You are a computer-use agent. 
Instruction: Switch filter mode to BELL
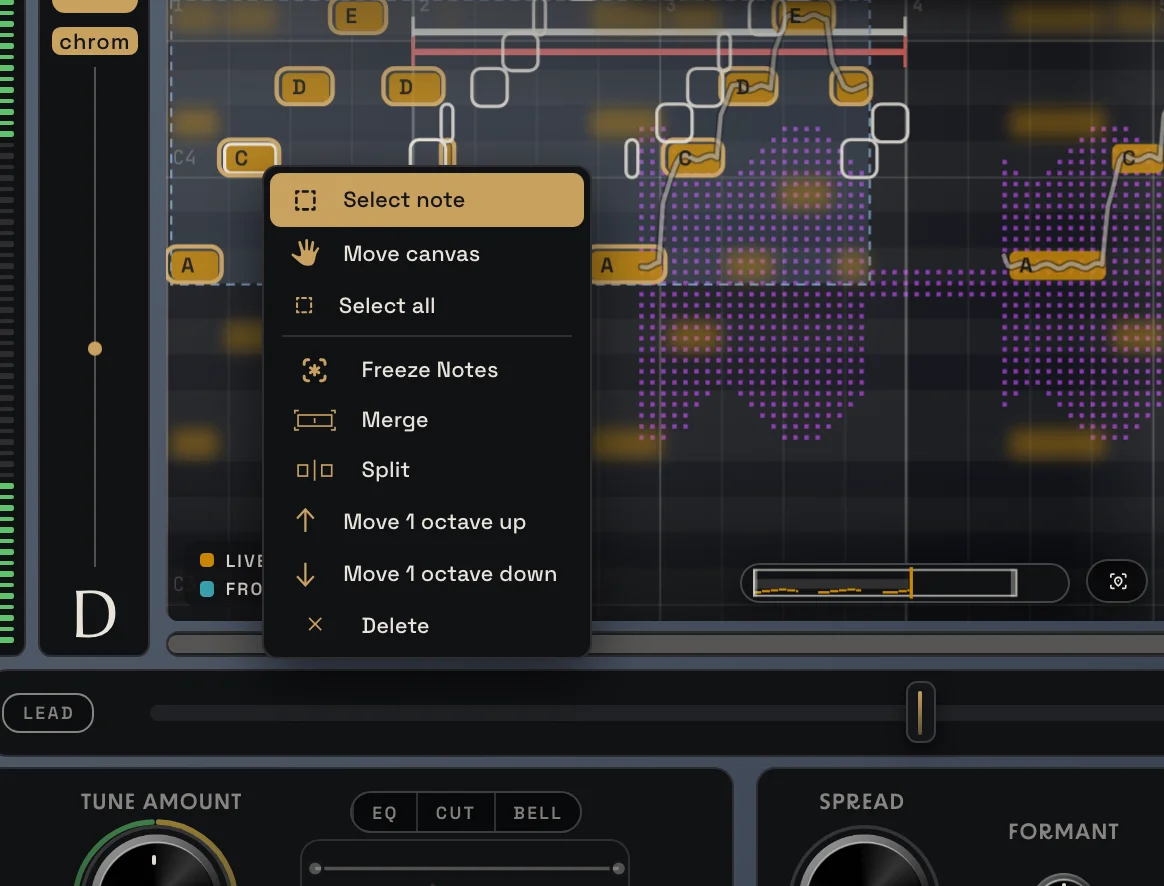(x=537, y=813)
